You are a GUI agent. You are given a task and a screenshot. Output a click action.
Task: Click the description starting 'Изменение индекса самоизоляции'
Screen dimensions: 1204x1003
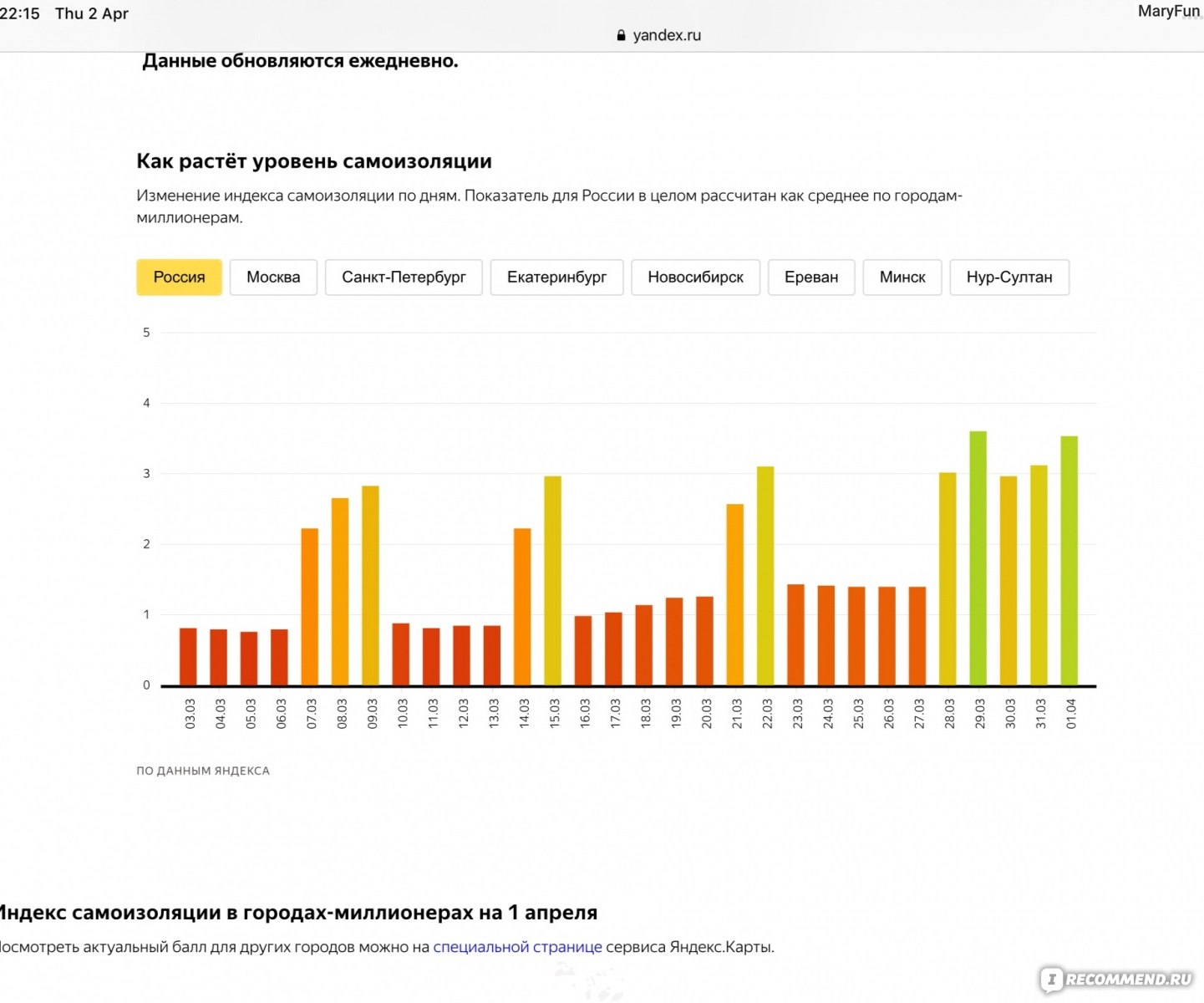pyautogui.click(x=550, y=206)
